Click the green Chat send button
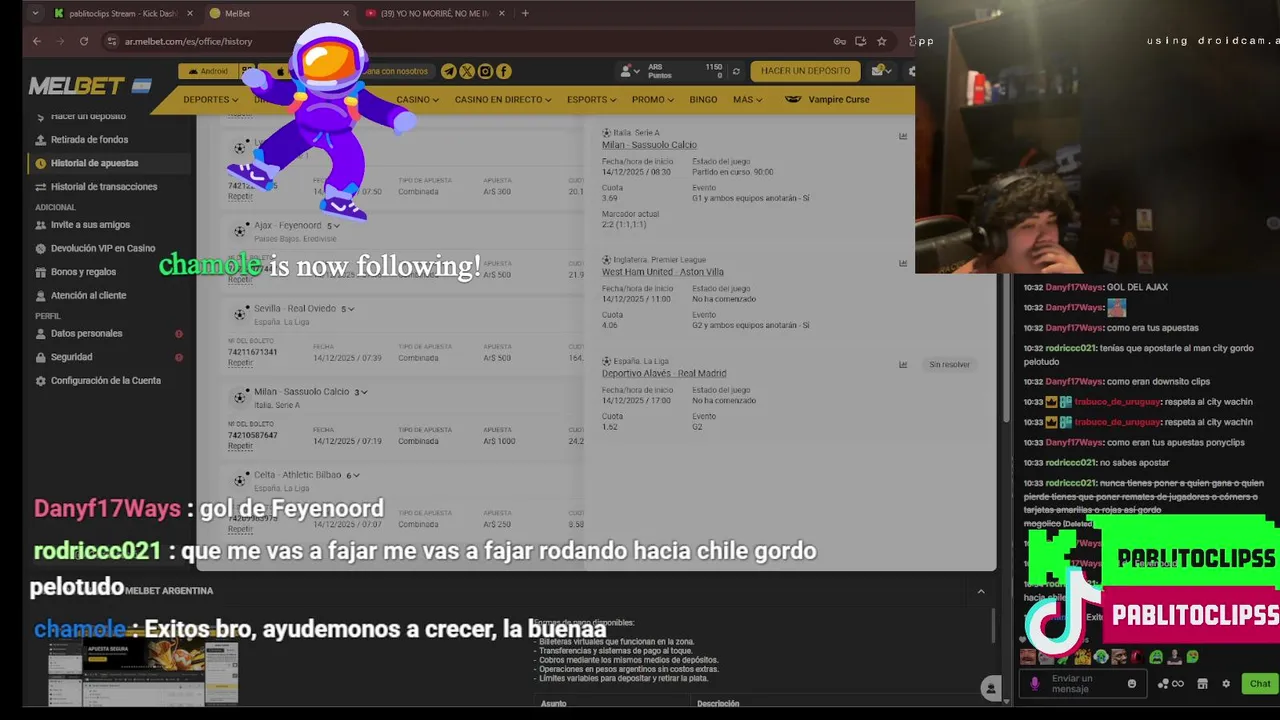 coord(1259,684)
